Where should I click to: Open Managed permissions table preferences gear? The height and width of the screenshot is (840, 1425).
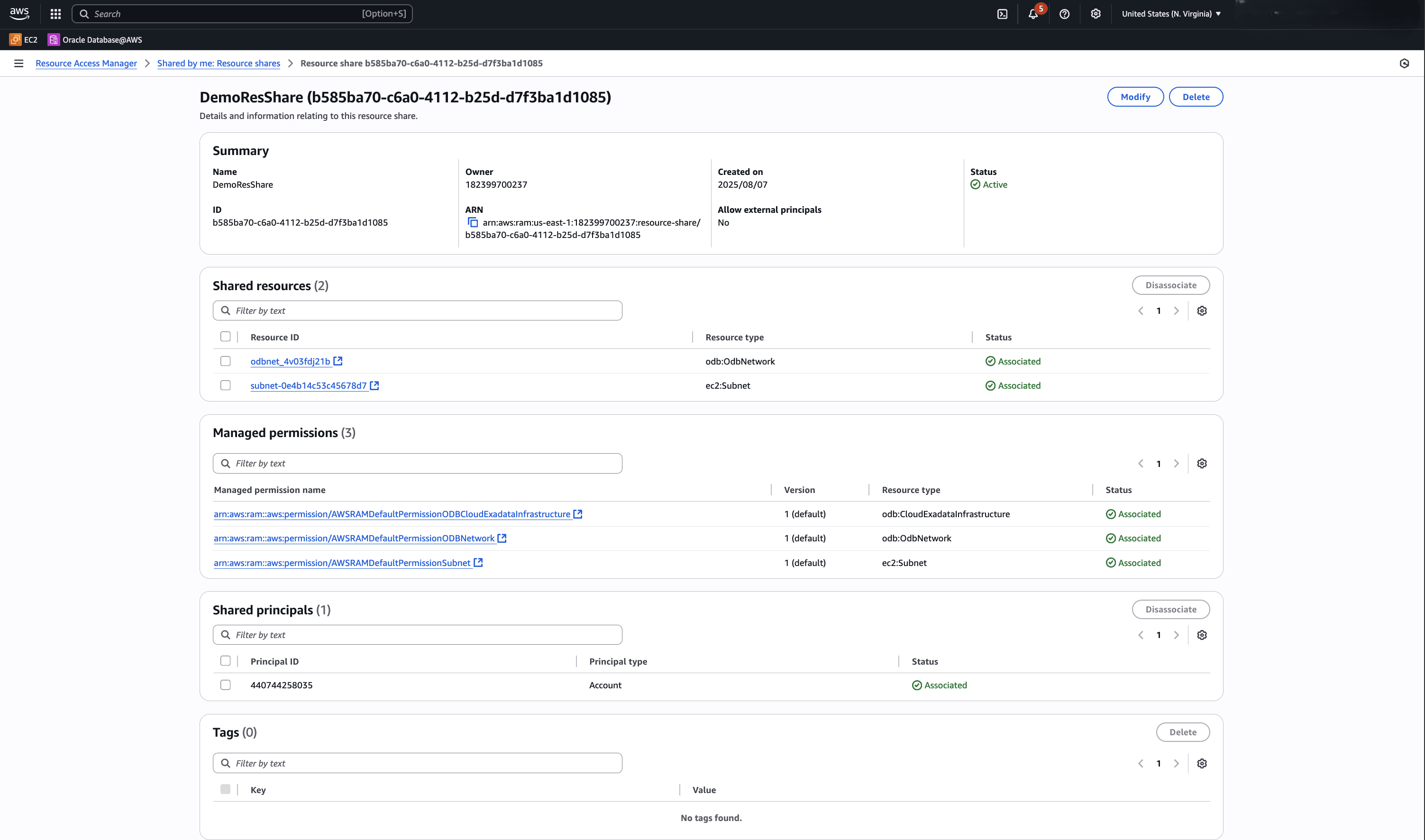click(1202, 464)
